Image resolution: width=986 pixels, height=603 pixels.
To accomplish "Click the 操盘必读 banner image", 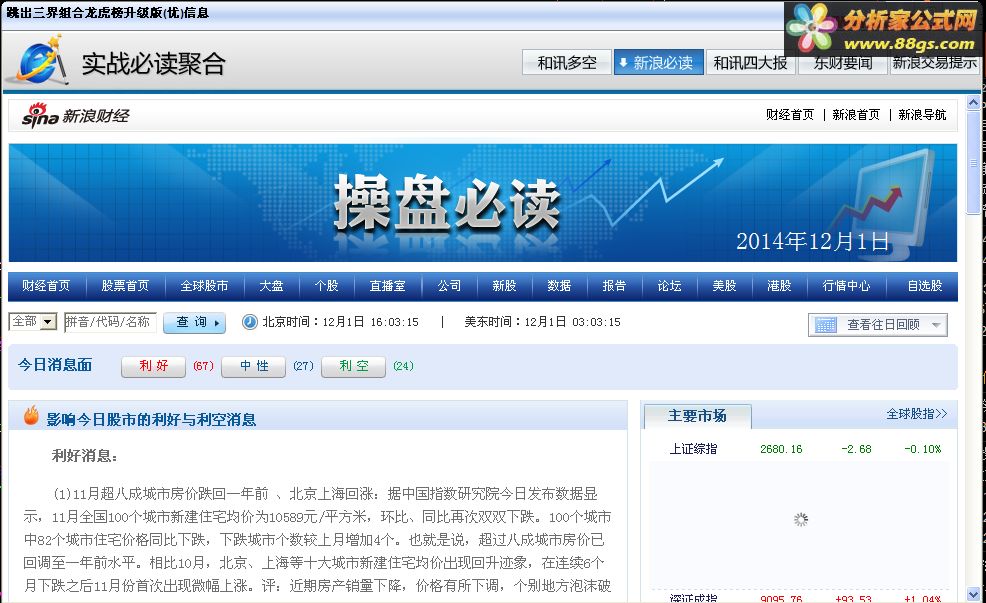I will point(483,202).
